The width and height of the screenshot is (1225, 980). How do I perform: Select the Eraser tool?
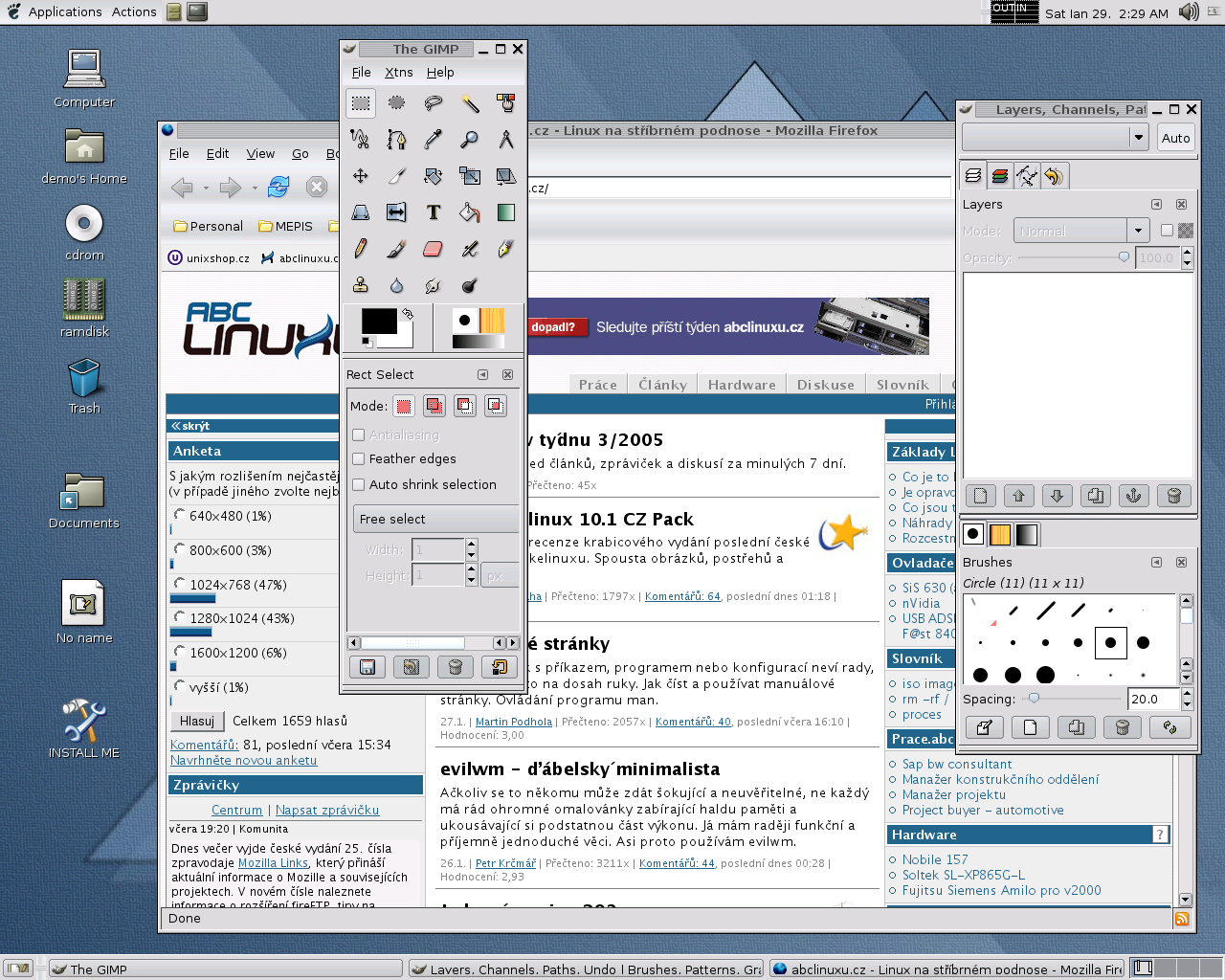434,249
